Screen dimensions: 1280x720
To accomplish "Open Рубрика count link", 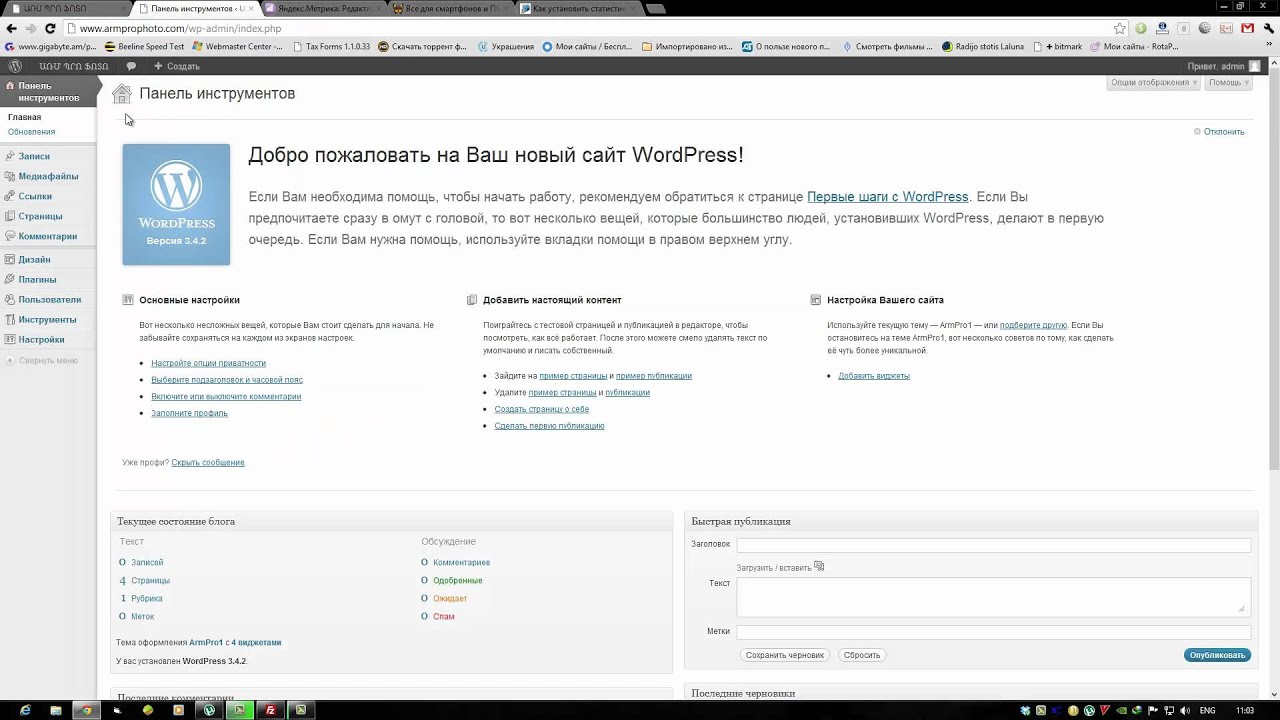I will click(146, 599).
